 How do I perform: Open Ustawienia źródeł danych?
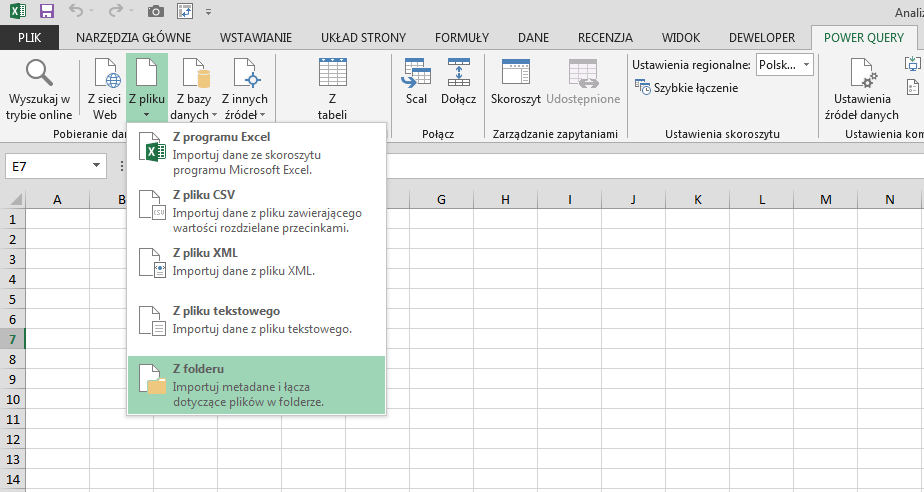[862, 90]
